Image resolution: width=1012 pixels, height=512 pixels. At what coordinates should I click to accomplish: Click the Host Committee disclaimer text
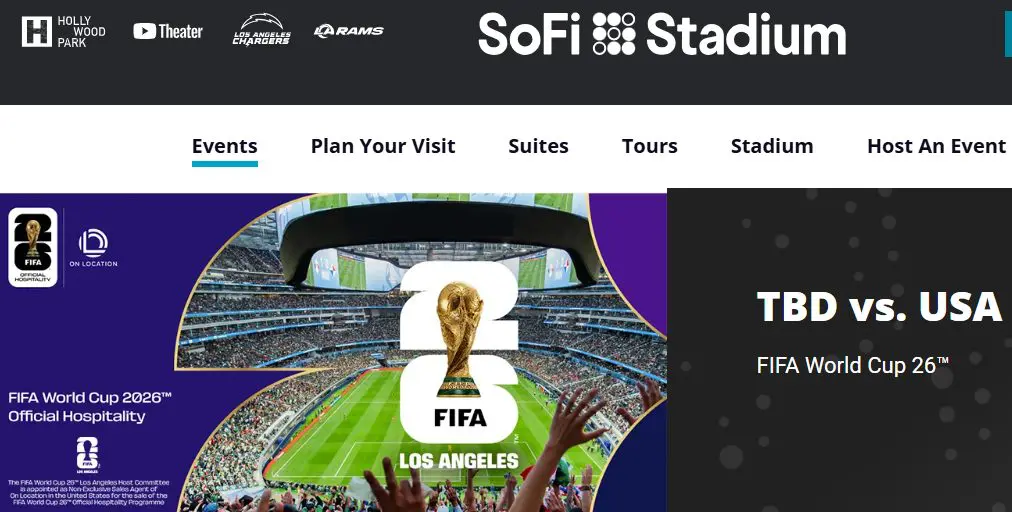(90, 494)
